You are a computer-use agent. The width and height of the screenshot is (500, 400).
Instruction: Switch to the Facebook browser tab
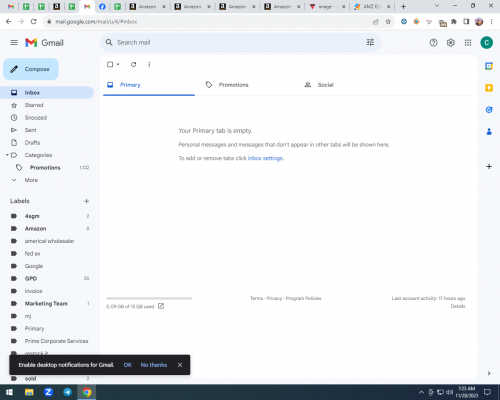coord(102,6)
